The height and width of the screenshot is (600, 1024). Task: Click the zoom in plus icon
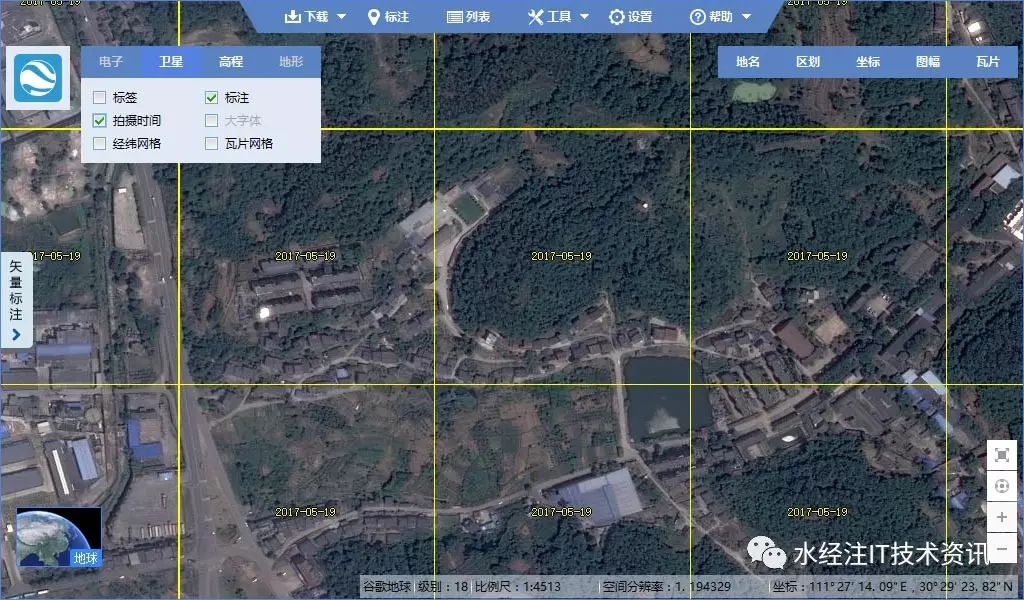coord(1002,517)
